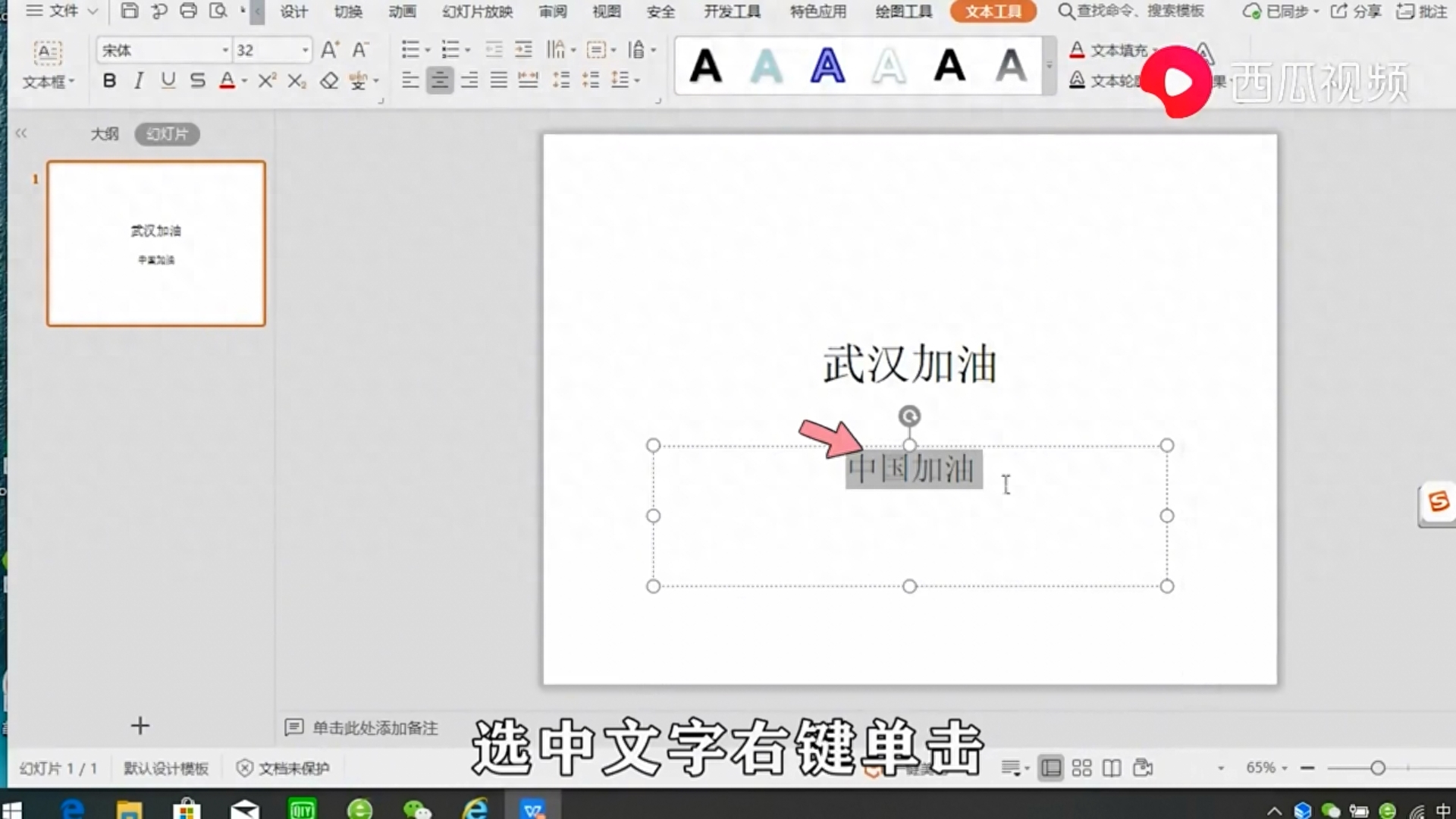This screenshot has width=1456, height=819.
Task: Start slideshow from the status bar icon
Action: (x=1144, y=767)
